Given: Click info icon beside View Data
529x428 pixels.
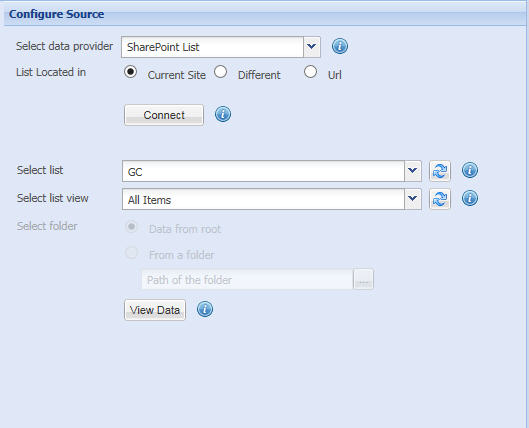Looking at the screenshot, I should point(205,309).
